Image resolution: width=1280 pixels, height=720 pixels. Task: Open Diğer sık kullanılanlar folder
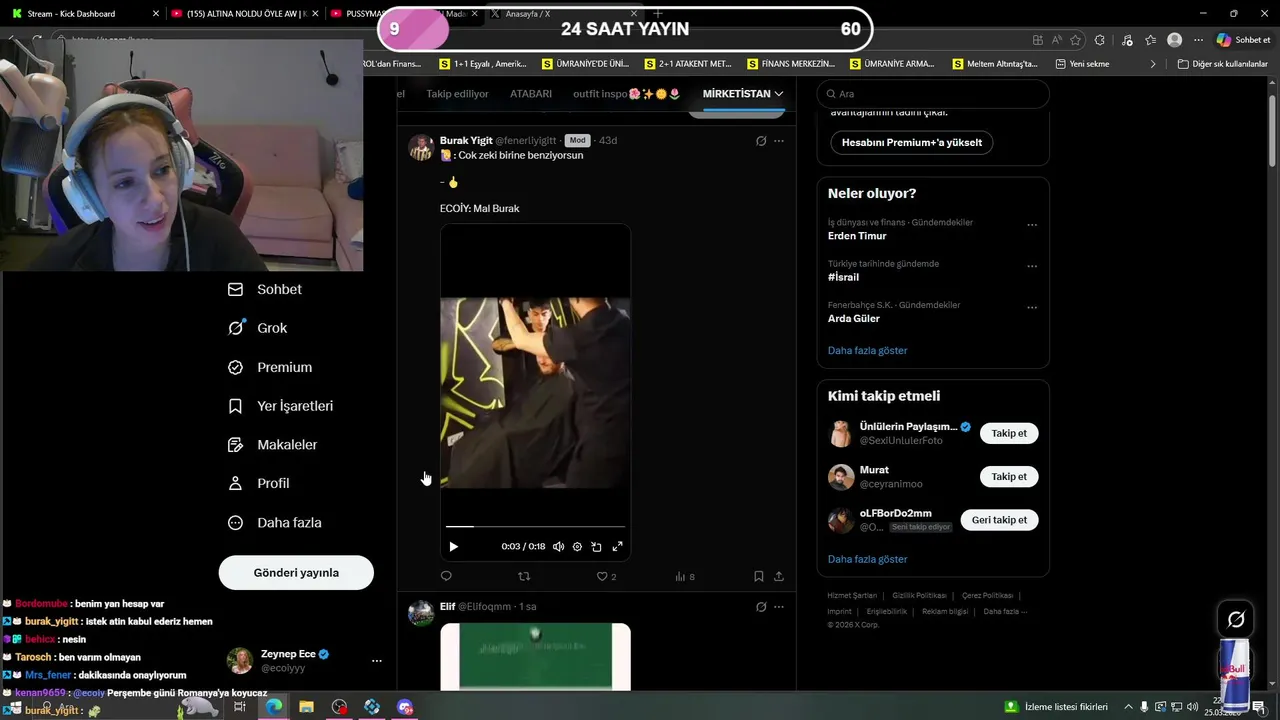[1222, 64]
